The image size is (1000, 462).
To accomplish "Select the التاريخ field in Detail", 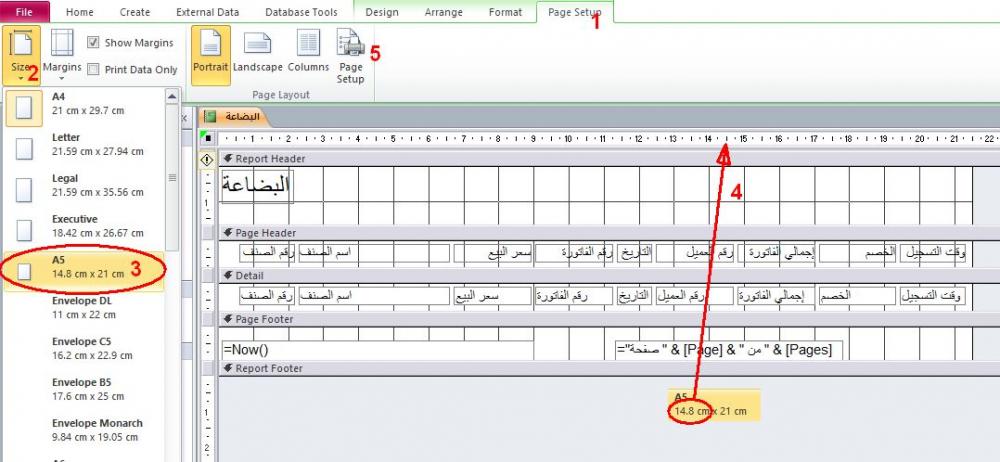I will [x=635, y=295].
